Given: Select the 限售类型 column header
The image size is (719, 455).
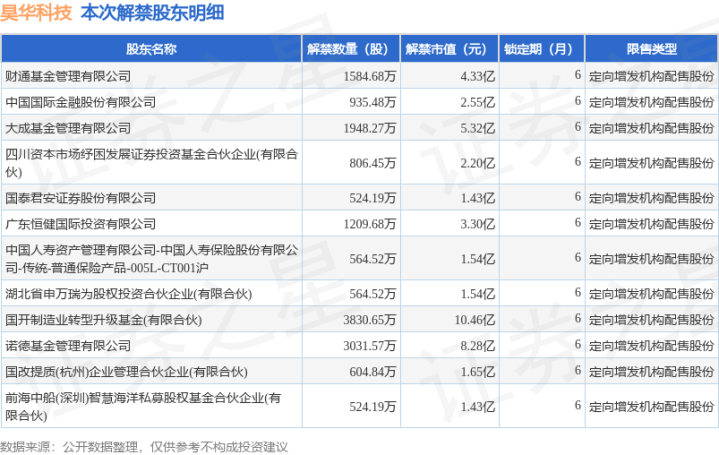Looking at the screenshot, I should 652,49.
